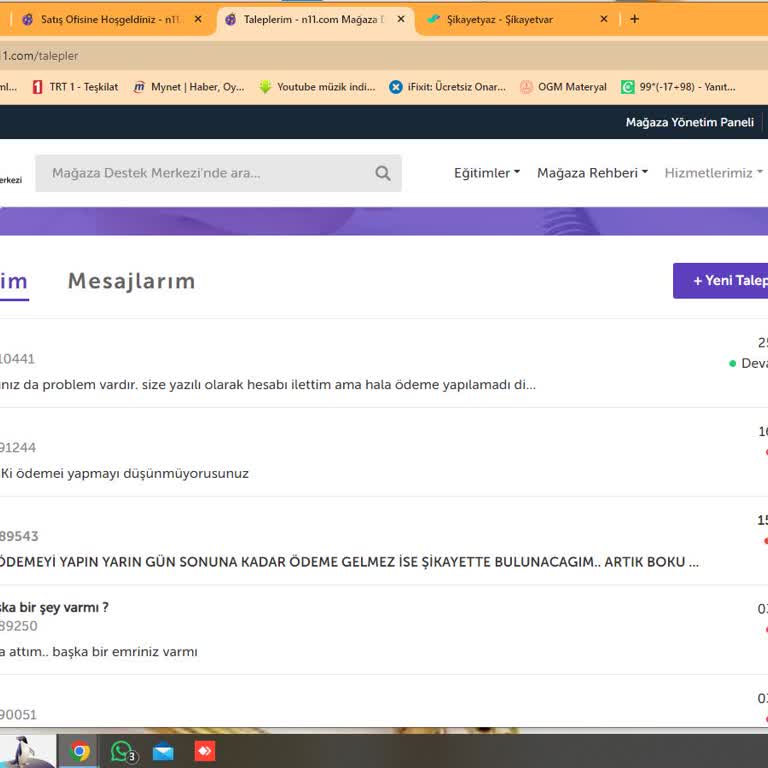The width and height of the screenshot is (768, 768).
Task: Open the Mail app taskbar icon
Action: 163,751
